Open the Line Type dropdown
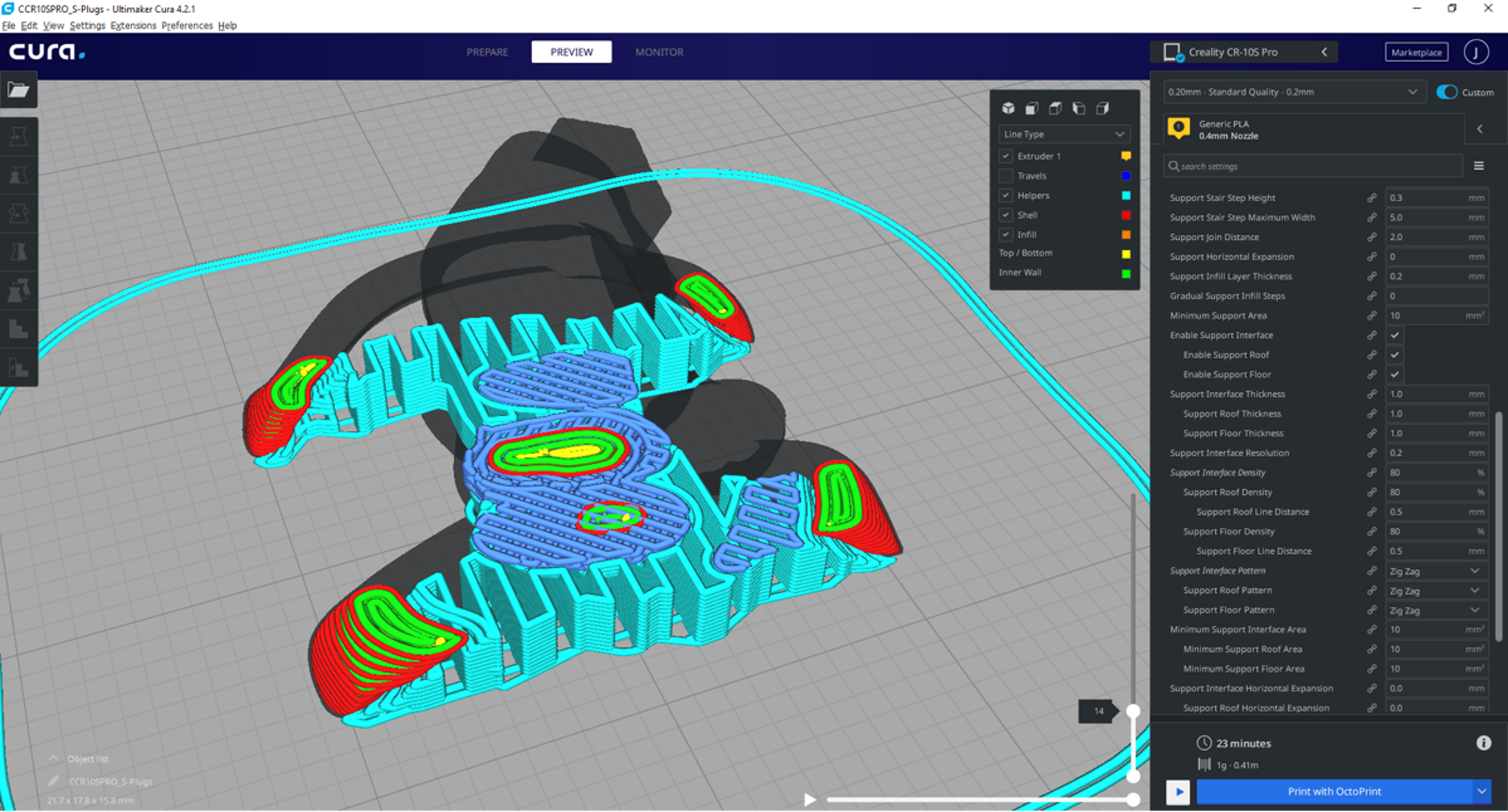This screenshot has width=1508, height=812. pyautogui.click(x=1064, y=134)
